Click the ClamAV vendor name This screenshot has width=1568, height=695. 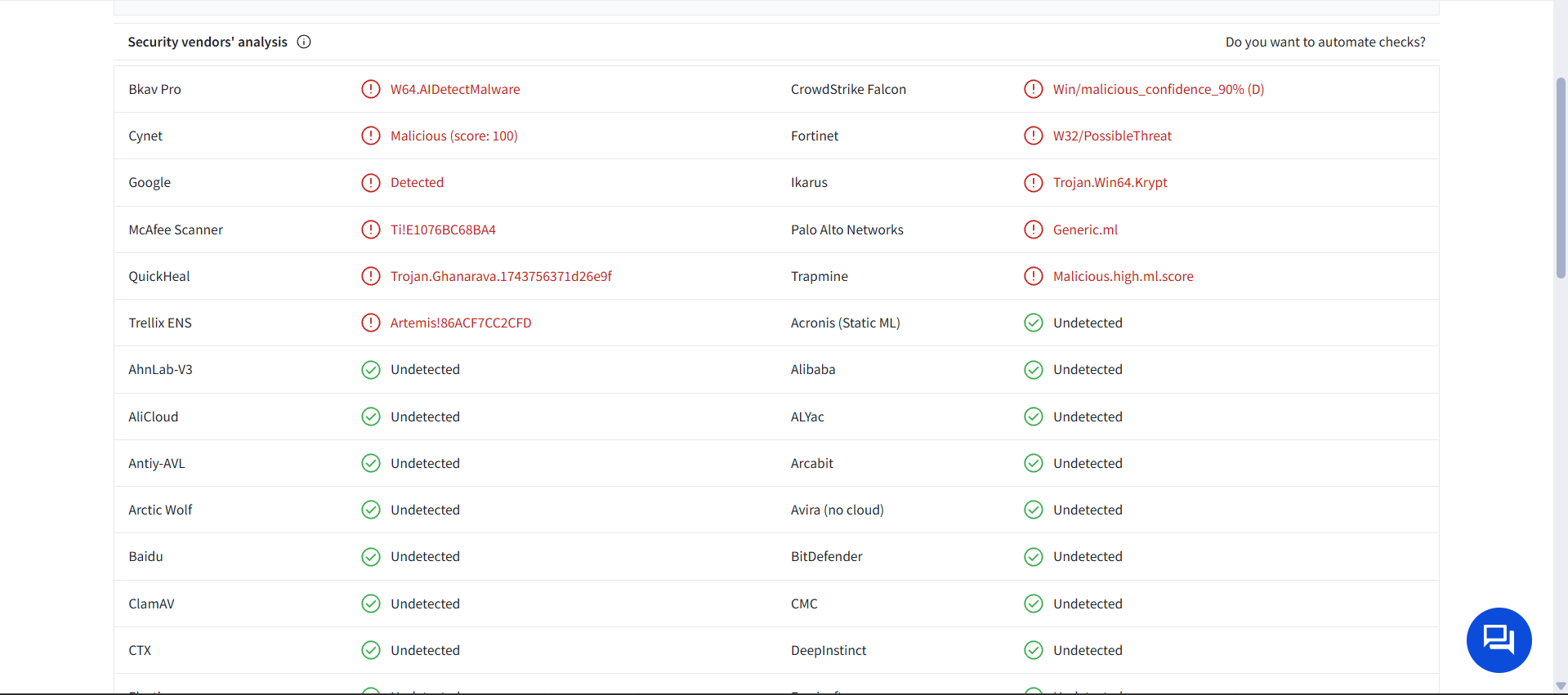pos(151,604)
